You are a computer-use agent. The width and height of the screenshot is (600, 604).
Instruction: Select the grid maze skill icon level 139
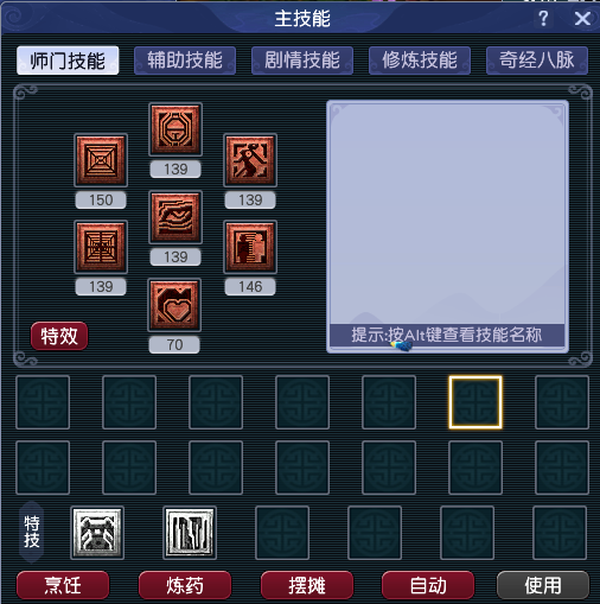101,247
